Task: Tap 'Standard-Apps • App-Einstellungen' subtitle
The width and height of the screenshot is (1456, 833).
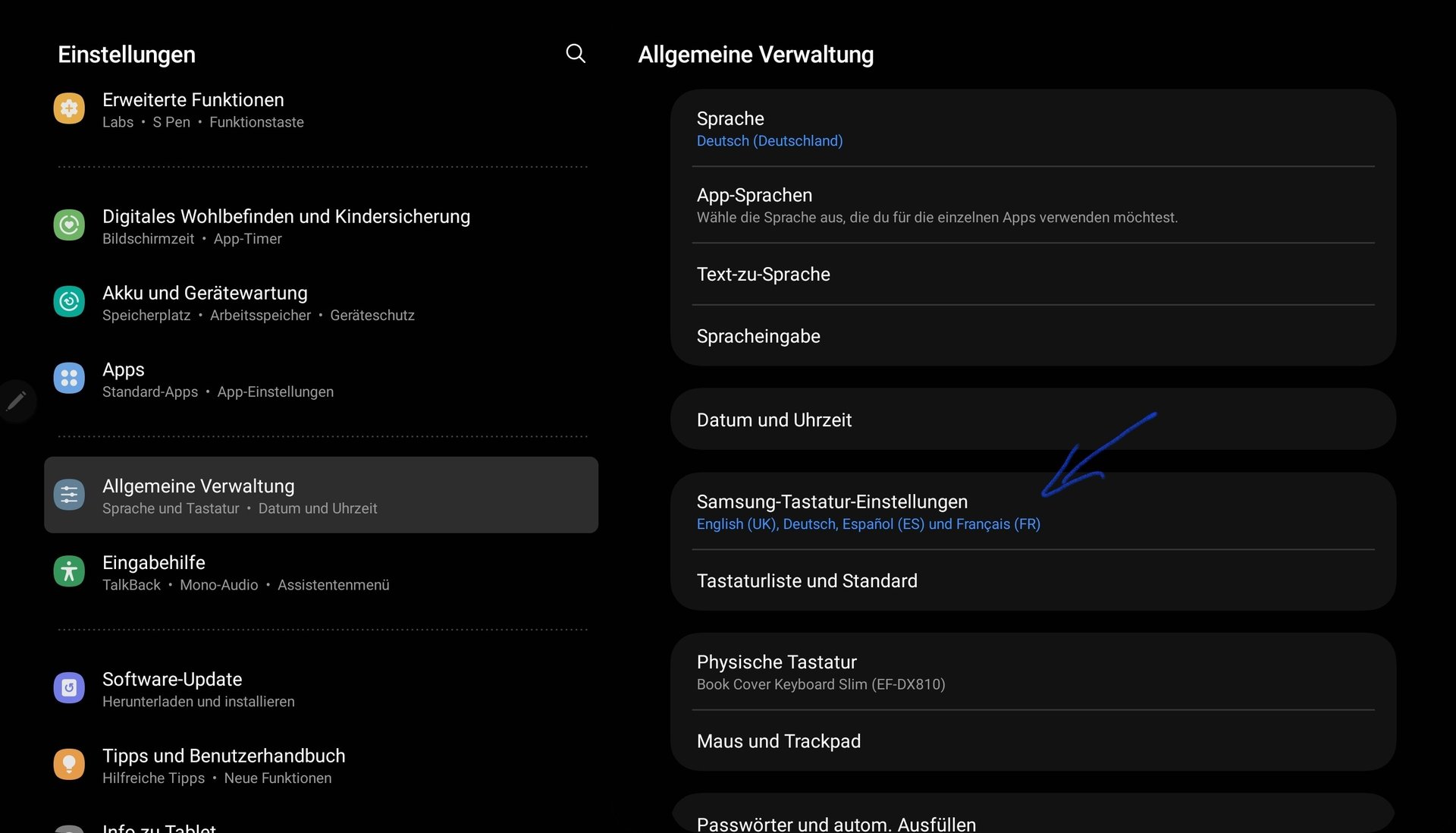Action: point(218,392)
